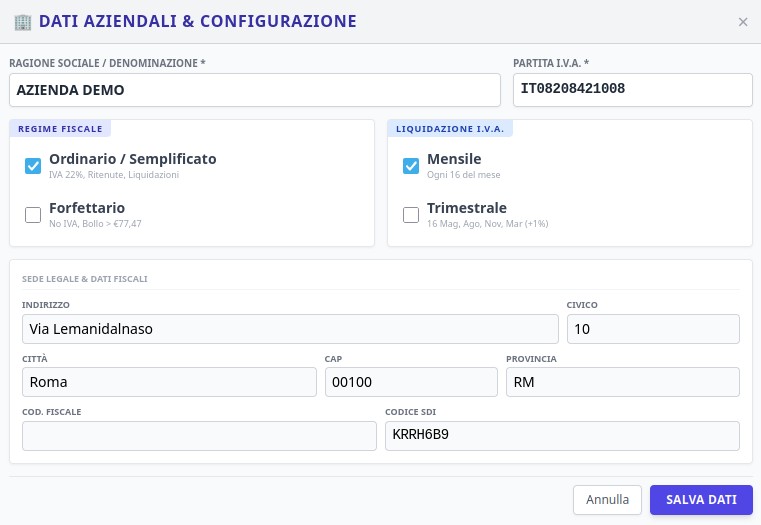Enable the Forfettario regime checkbox

pyautogui.click(x=33, y=214)
